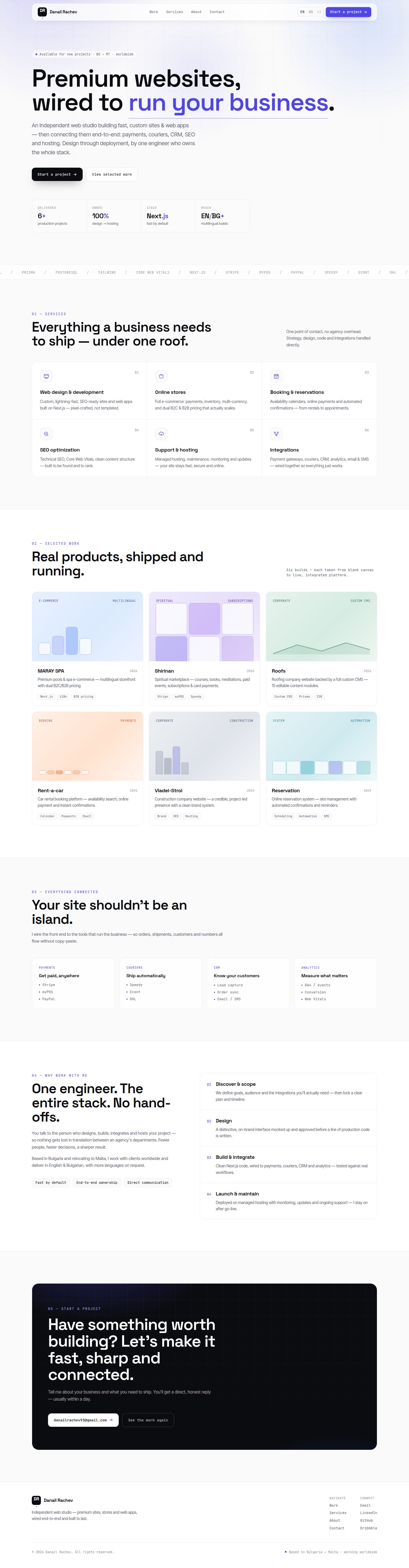Click the Booking & reservations calendar icon
This screenshot has height=1568, width=409.
pyautogui.click(x=276, y=376)
